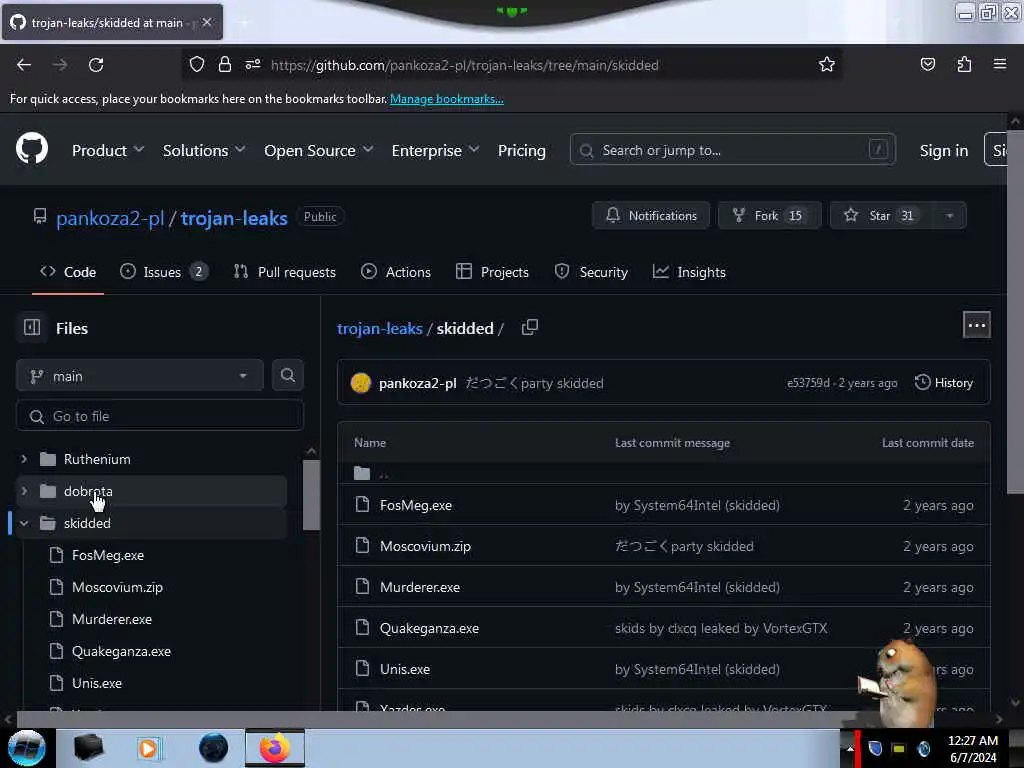The width and height of the screenshot is (1024, 768).
Task: Open the tracking protection shield icon
Action: [x=197, y=64]
